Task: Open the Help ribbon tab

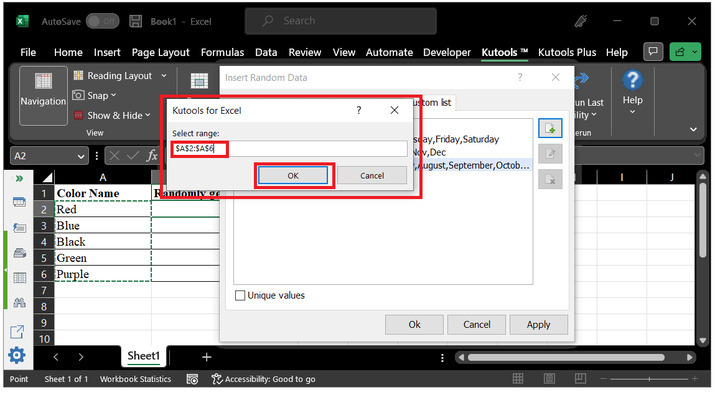Action: tap(617, 52)
